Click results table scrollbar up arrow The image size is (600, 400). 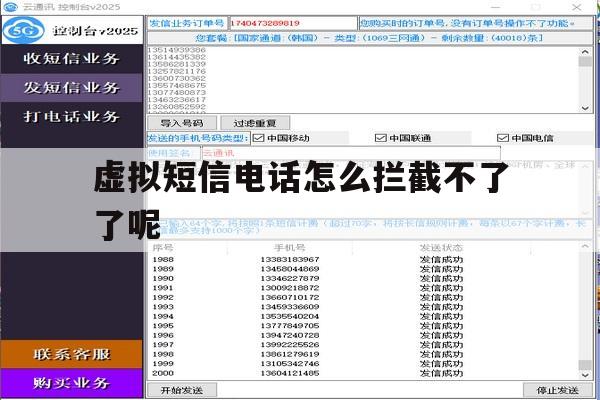(x=585, y=247)
